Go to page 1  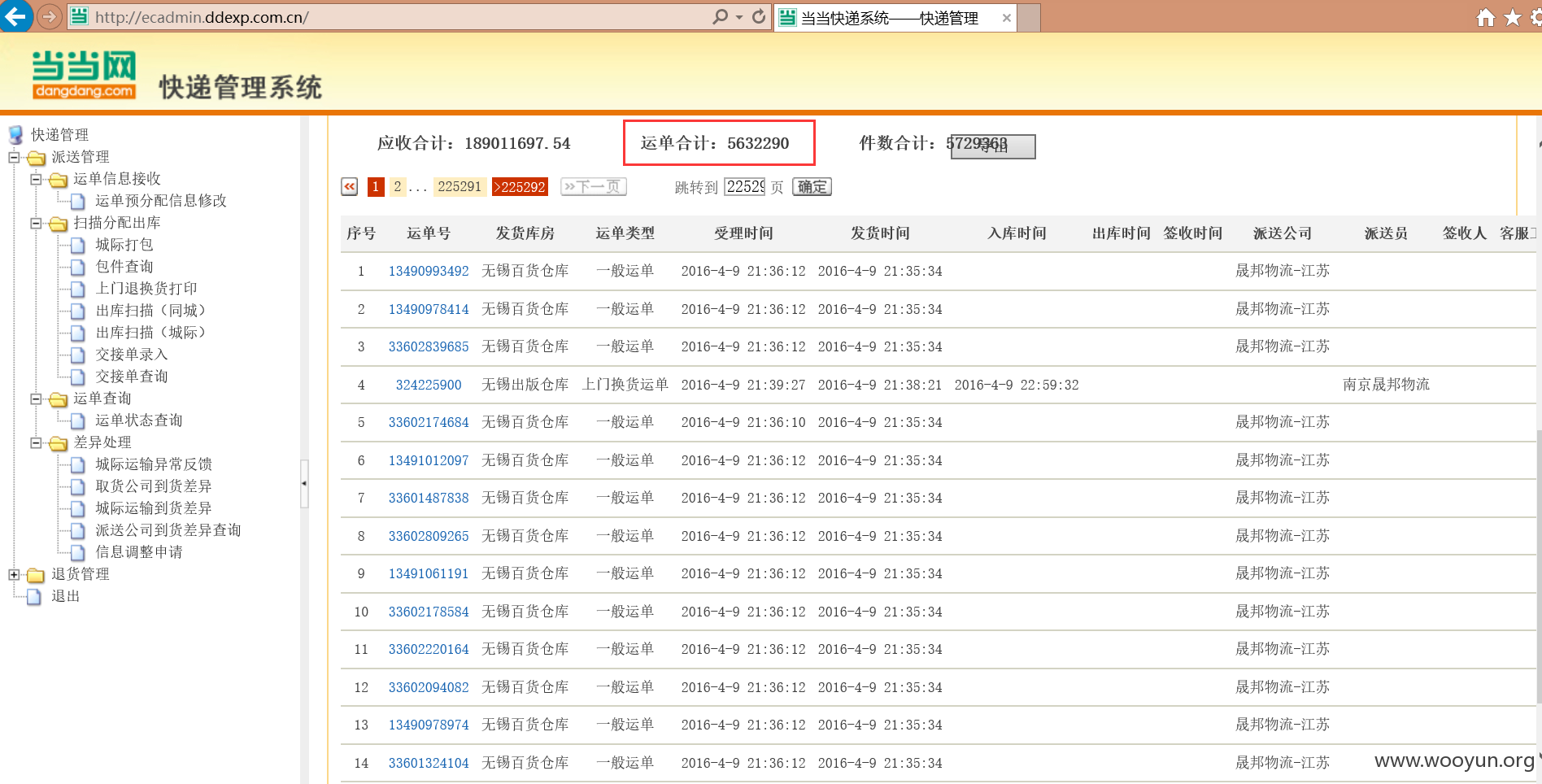tap(376, 187)
